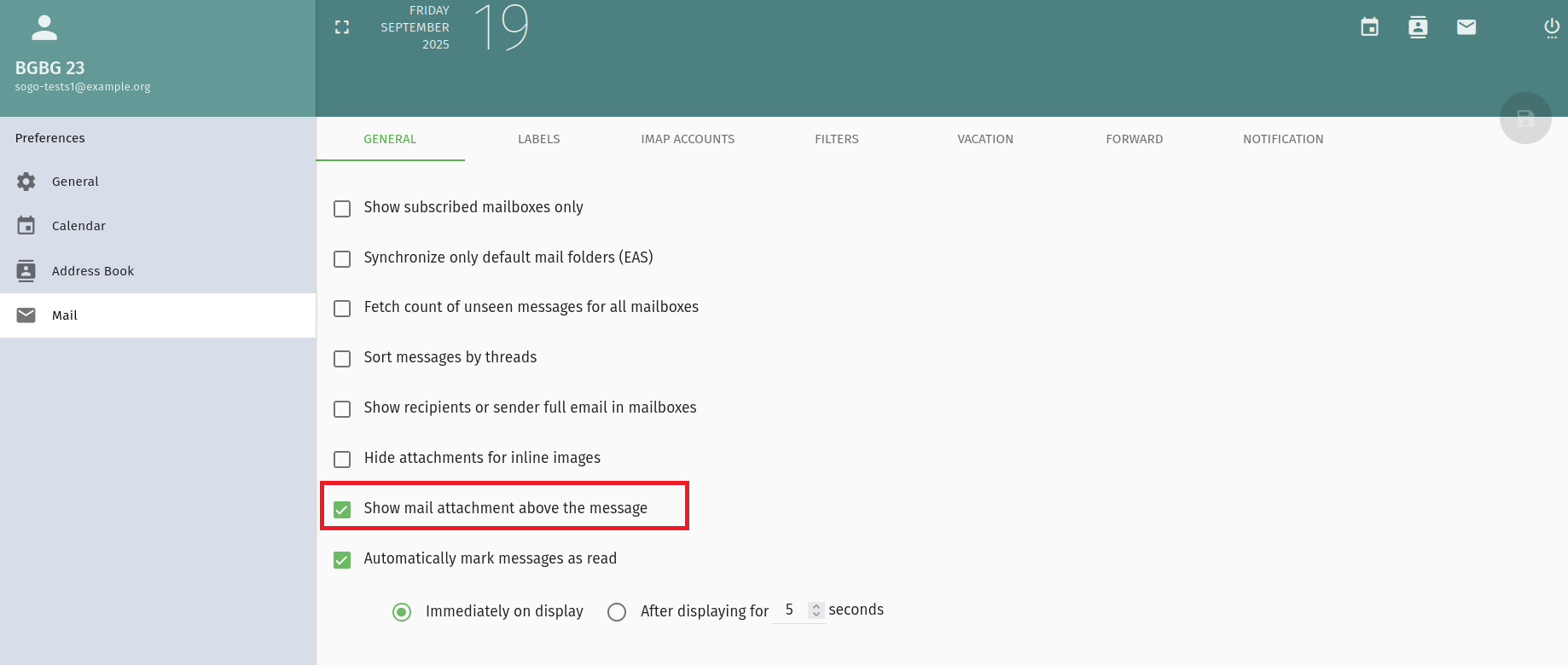
Task: Open the Mail envelope icon in header
Action: tap(1466, 27)
